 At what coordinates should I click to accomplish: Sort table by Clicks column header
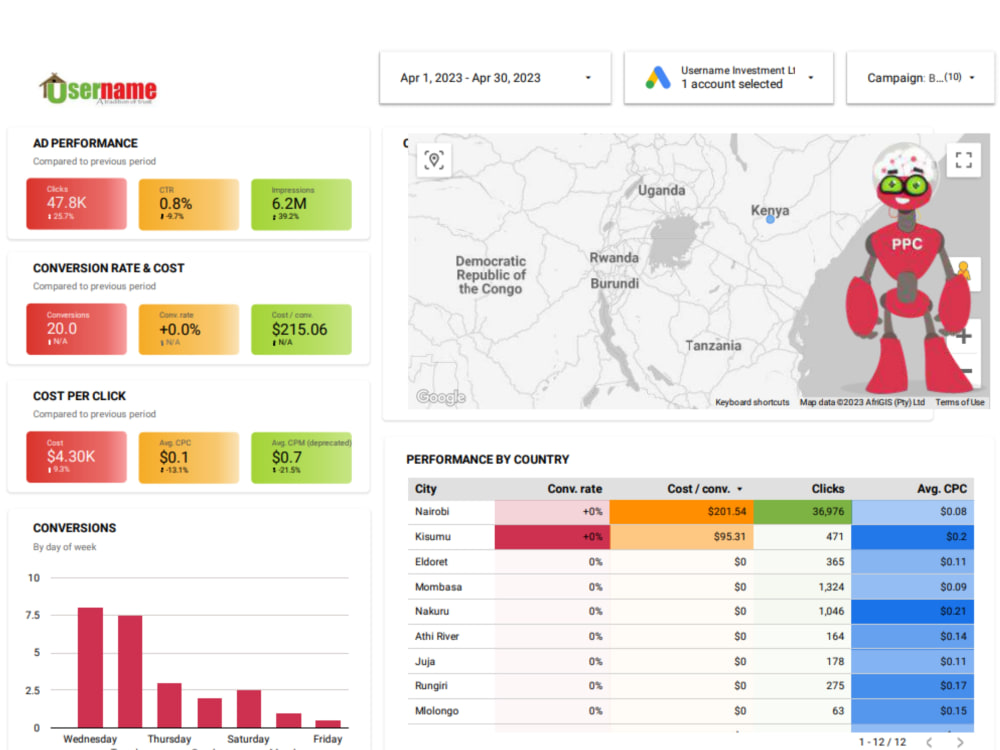pos(828,489)
